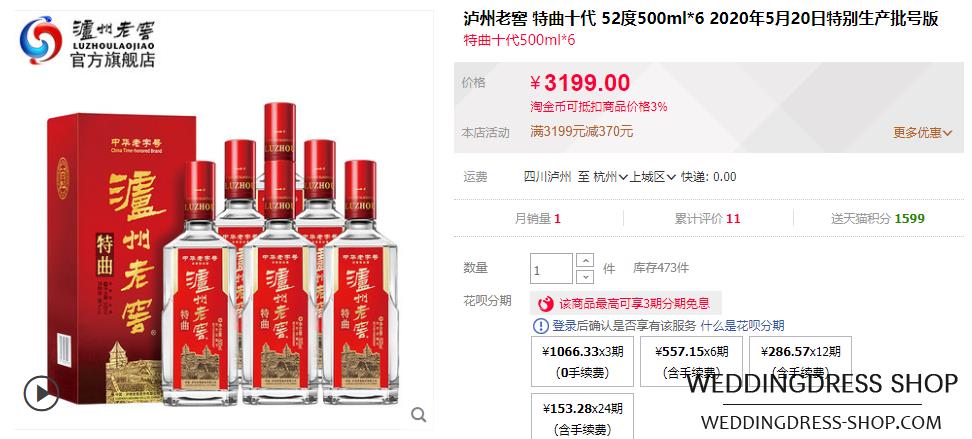The image size is (972, 439).
Task: Select the ¥286.57 x12期 installment option
Action: (x=800, y=361)
